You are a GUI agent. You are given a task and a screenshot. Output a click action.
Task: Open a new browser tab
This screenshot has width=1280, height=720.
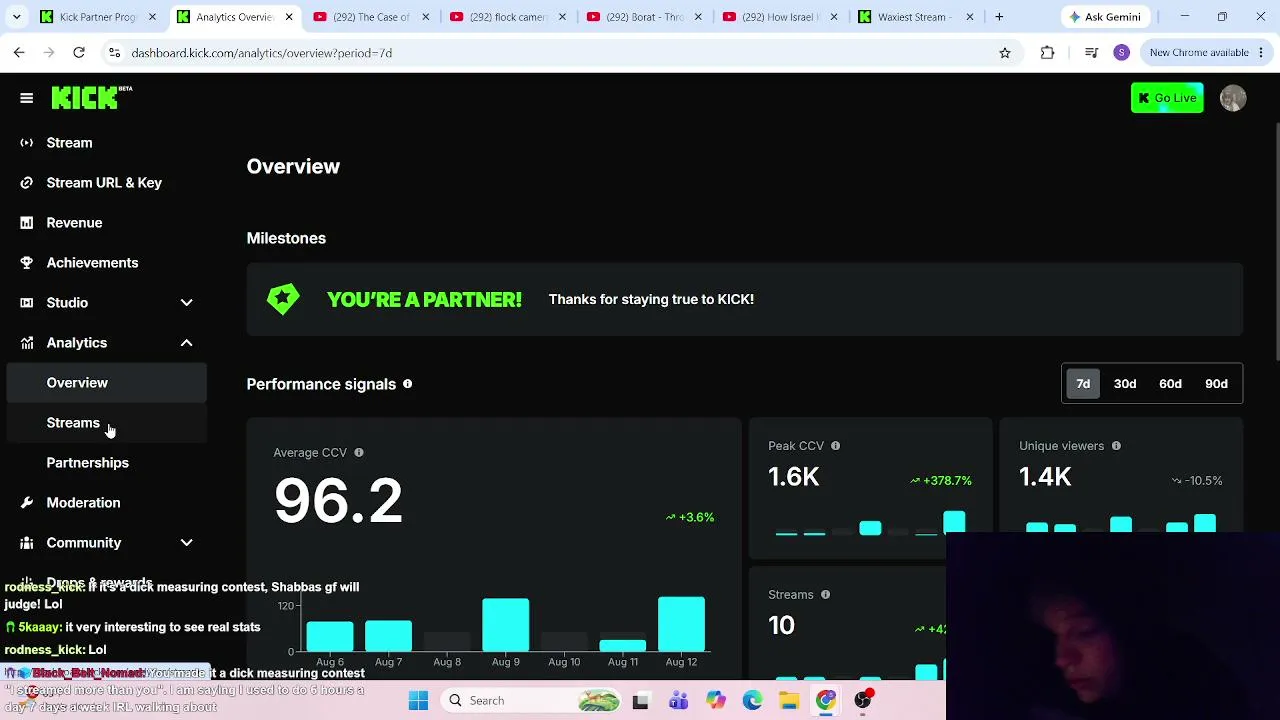pyautogui.click(x=999, y=17)
